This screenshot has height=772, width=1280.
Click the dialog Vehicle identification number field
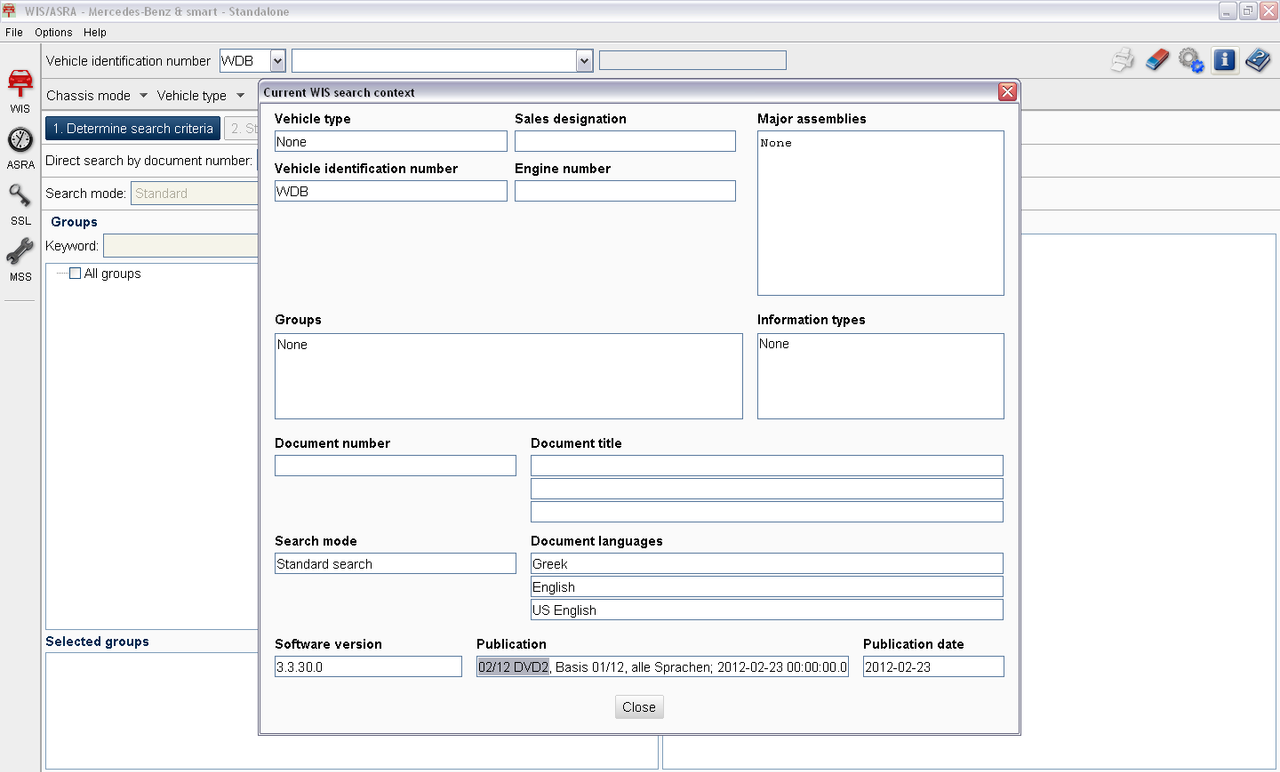click(x=391, y=191)
